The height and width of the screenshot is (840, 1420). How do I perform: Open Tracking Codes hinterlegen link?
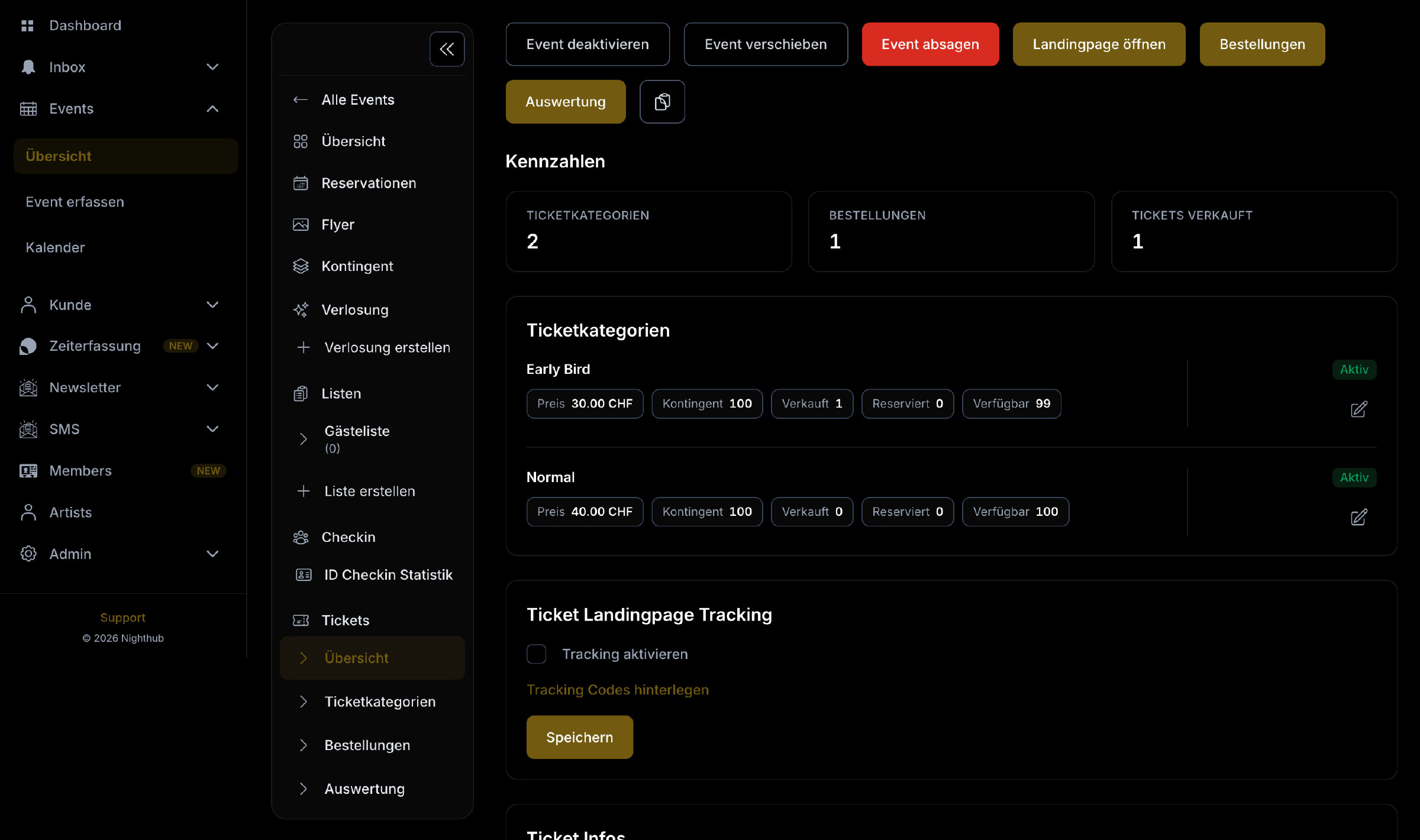pos(618,690)
